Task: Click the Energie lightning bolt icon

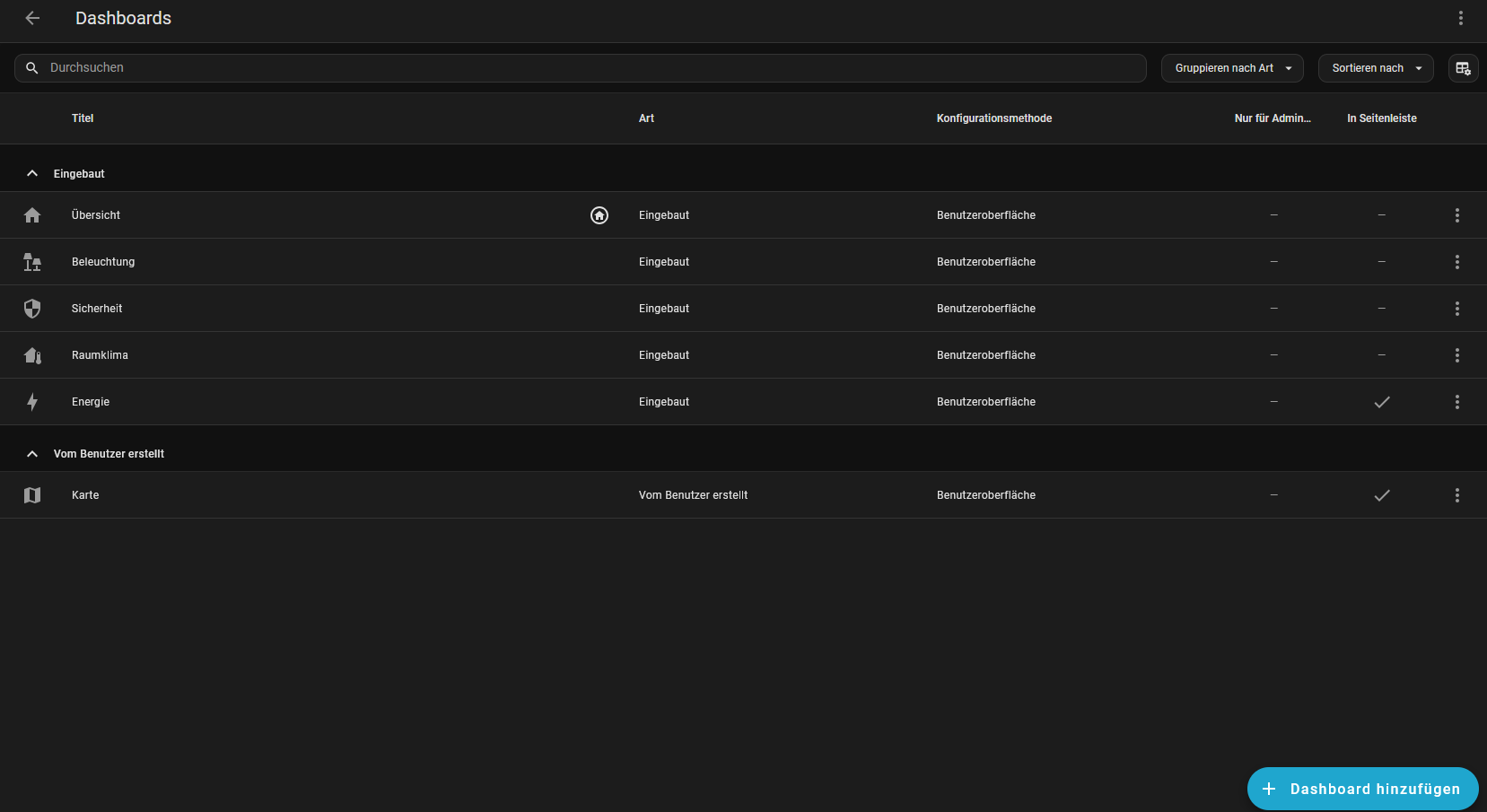Action: 32,402
